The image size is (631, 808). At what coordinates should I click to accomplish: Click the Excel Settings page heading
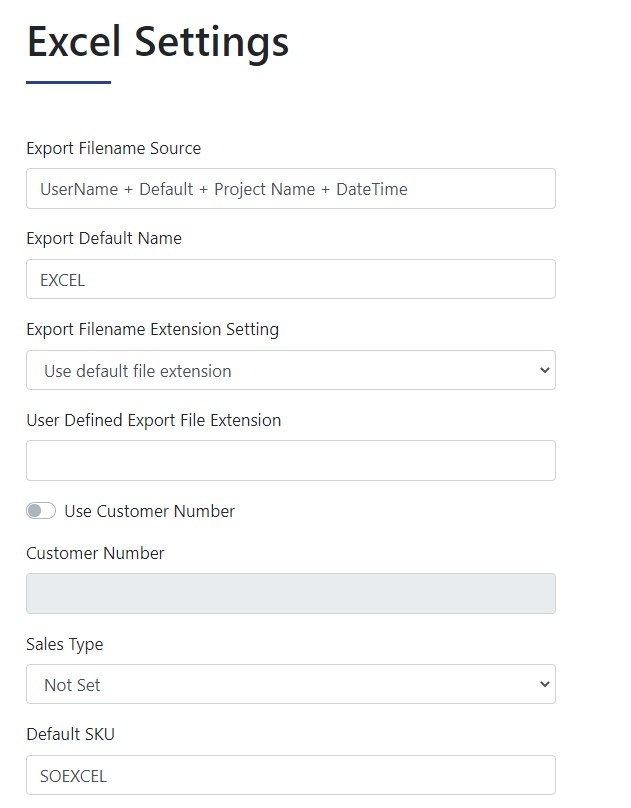(x=157, y=42)
